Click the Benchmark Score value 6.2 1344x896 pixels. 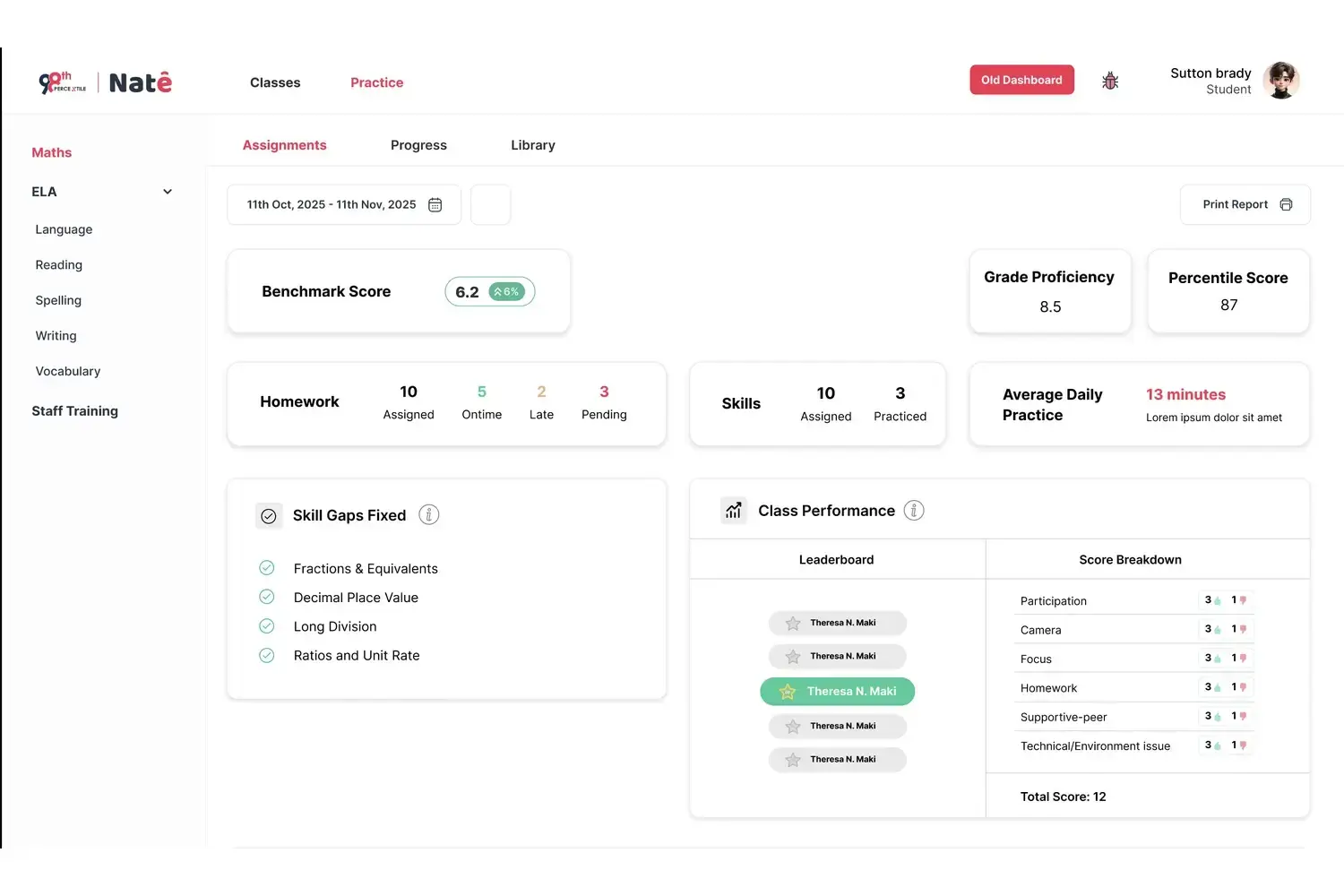467,292
